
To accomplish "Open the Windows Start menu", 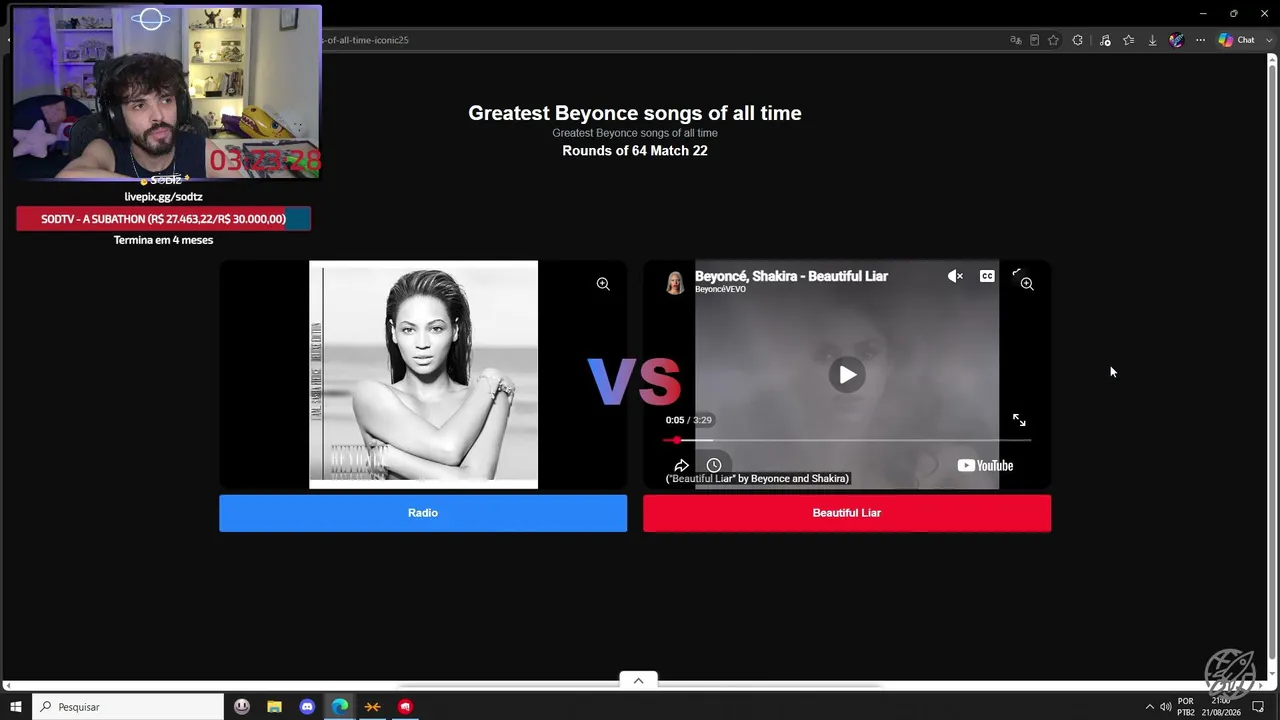I will (16, 707).
